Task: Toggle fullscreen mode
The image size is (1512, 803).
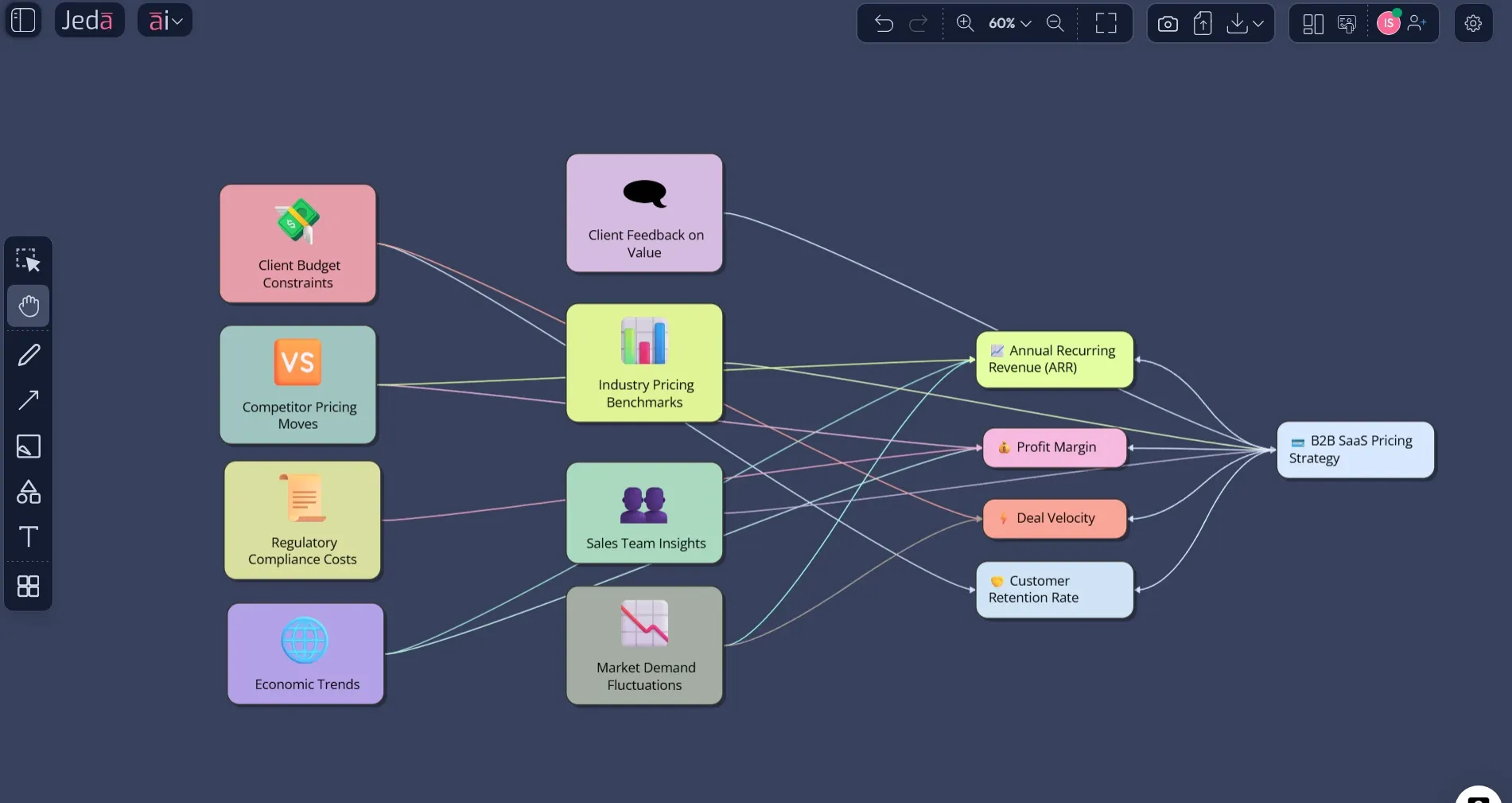Action: [1106, 23]
